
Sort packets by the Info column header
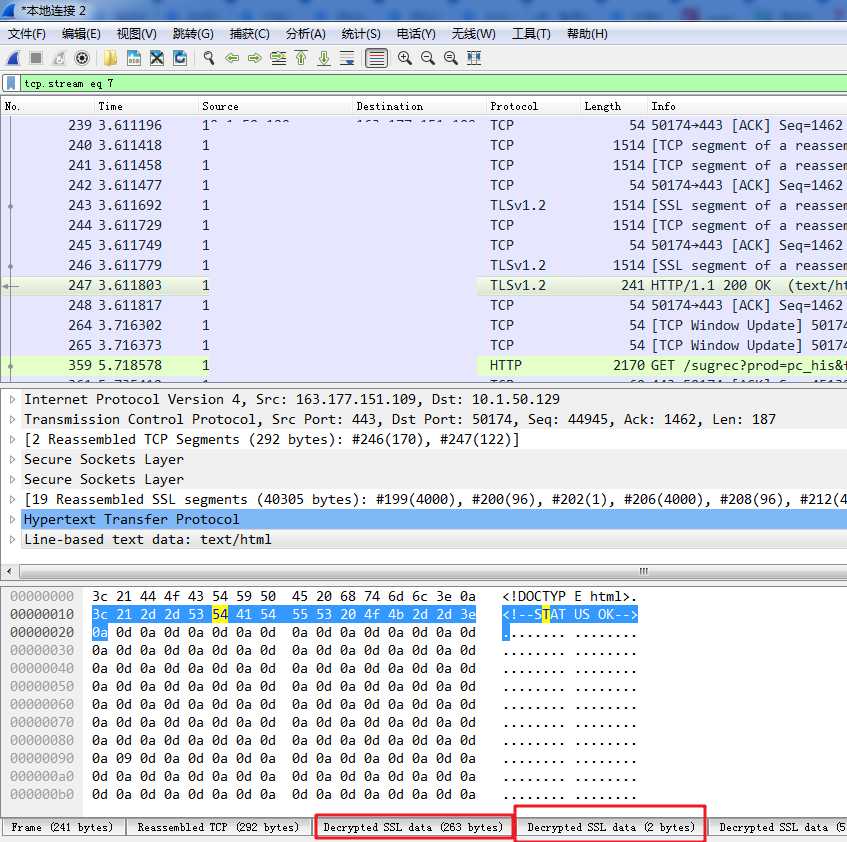pyautogui.click(x=747, y=106)
